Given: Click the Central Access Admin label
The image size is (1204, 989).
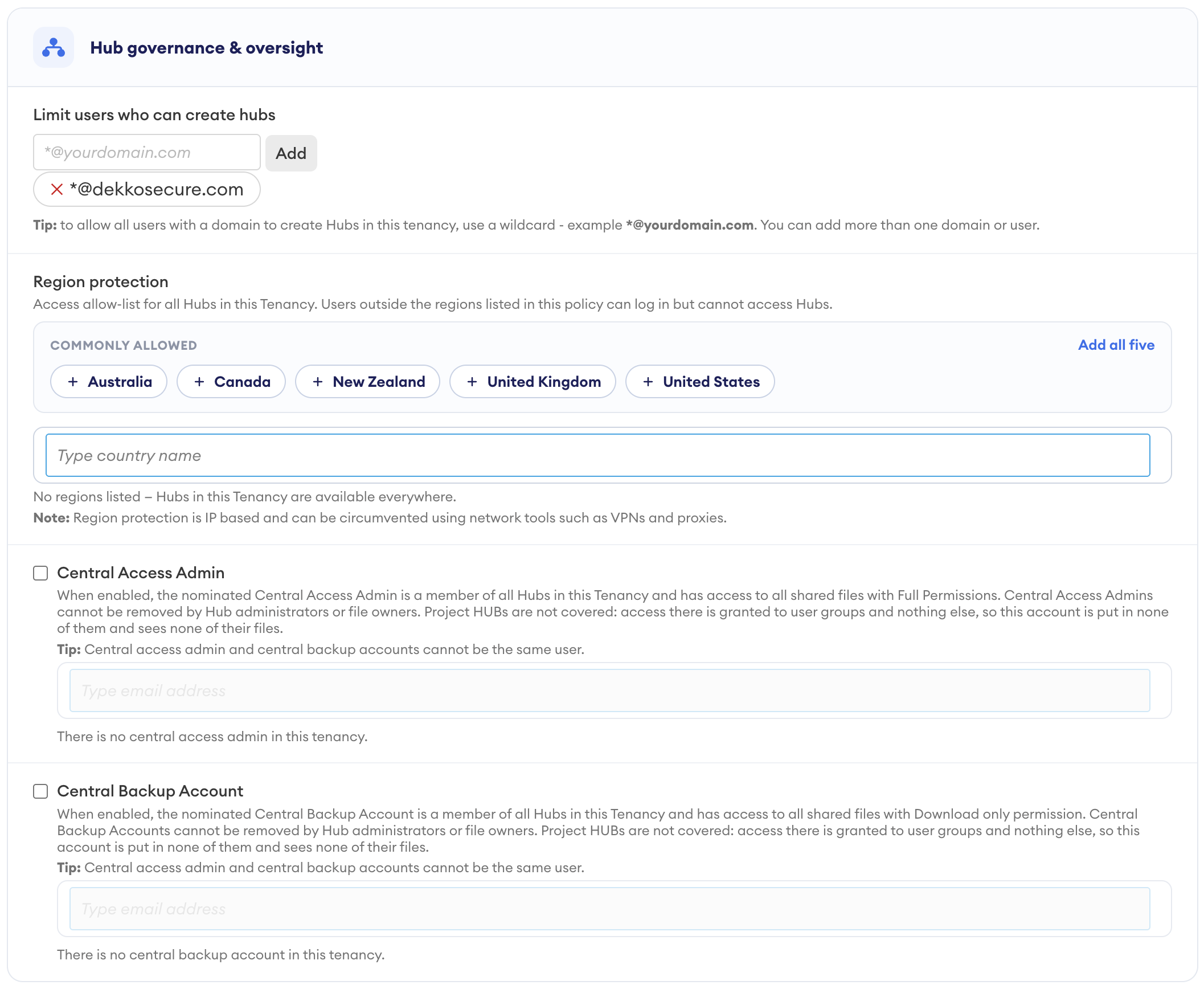Looking at the screenshot, I should [x=141, y=573].
